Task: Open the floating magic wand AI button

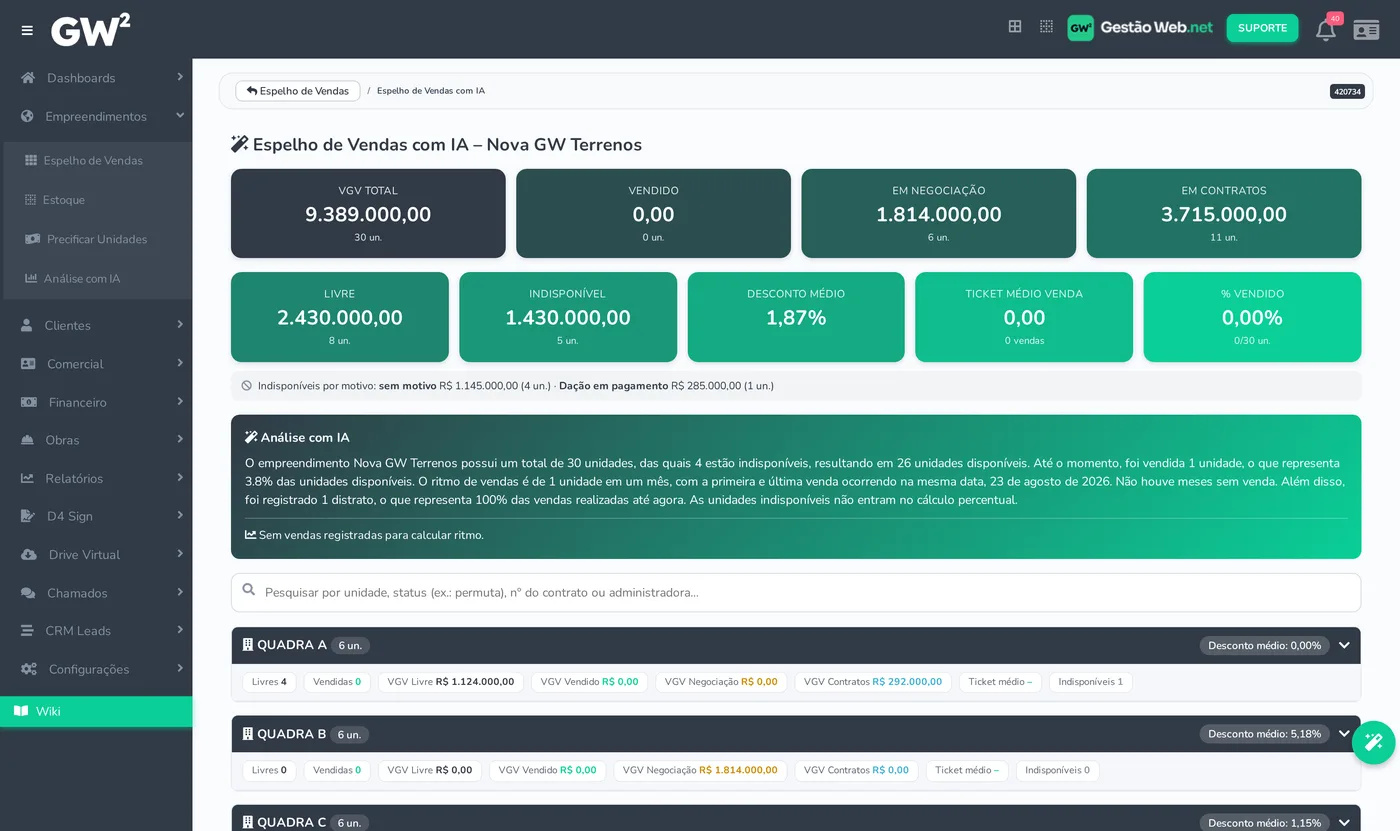Action: 1374,742
